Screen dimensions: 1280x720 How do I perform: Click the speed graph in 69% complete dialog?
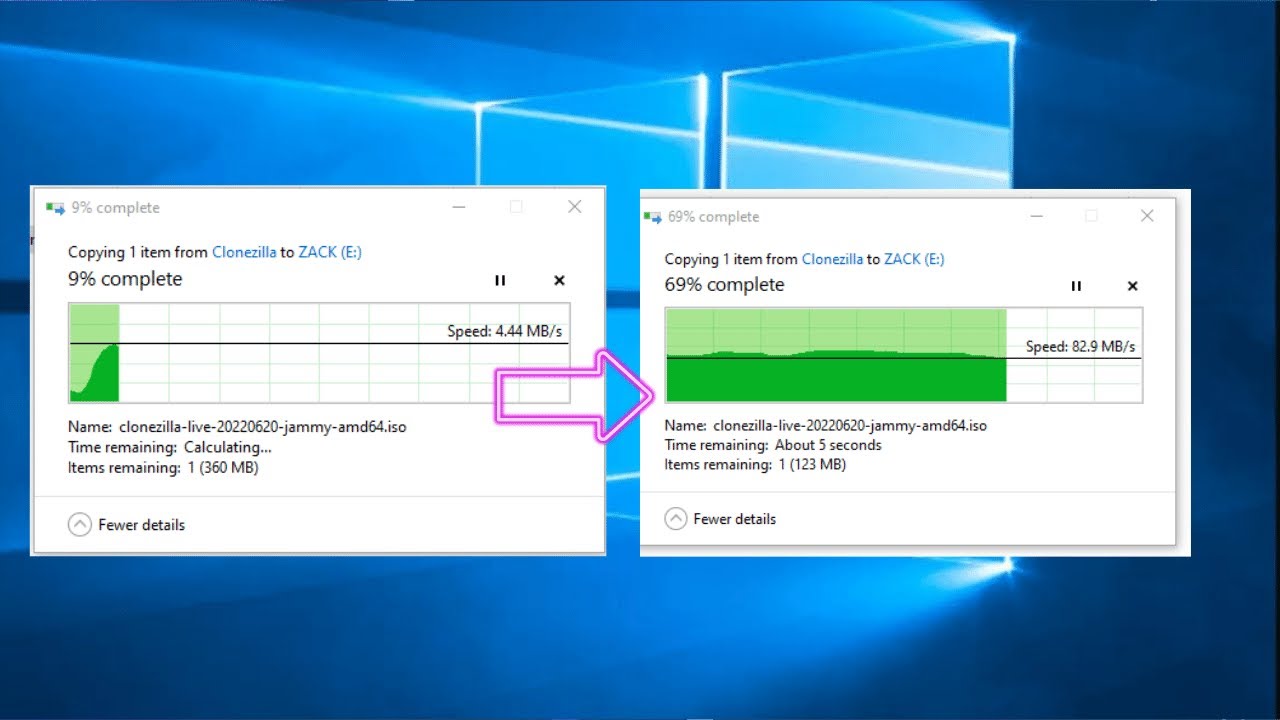click(904, 355)
